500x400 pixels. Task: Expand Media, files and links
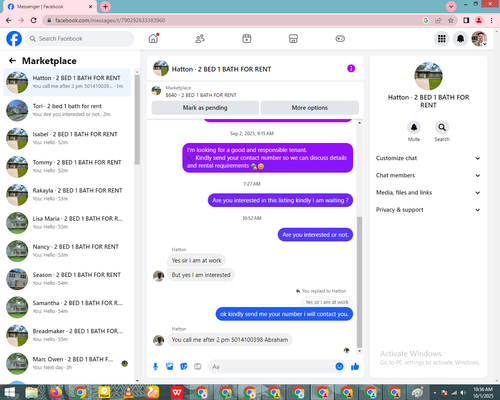coord(428,192)
